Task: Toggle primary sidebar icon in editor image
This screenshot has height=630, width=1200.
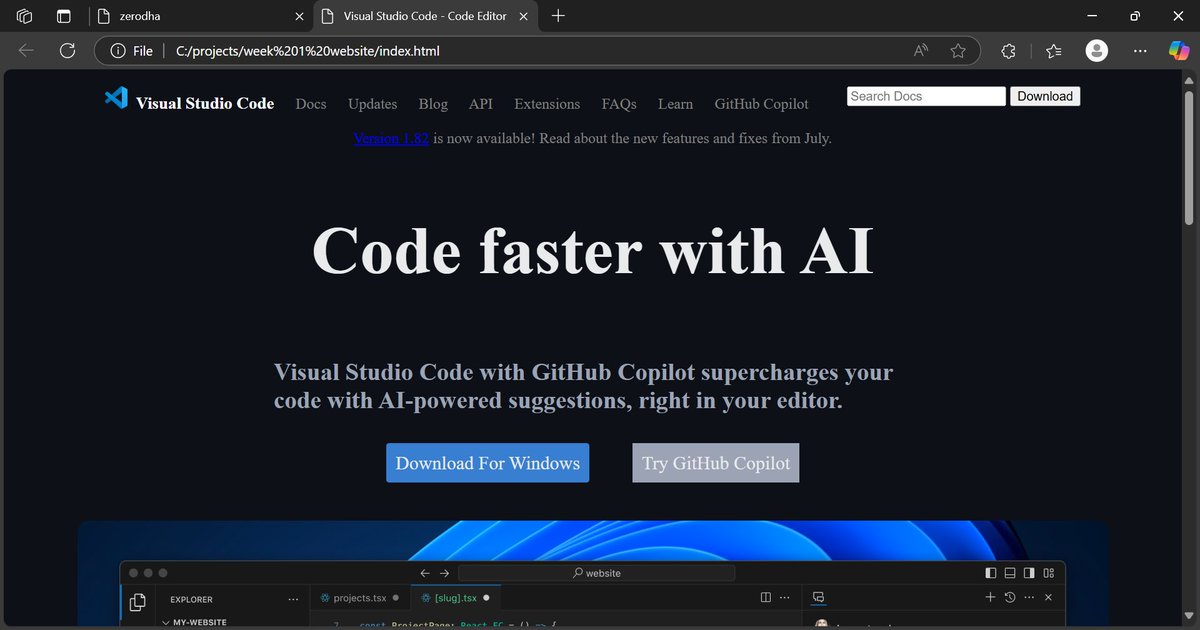Action: (991, 573)
